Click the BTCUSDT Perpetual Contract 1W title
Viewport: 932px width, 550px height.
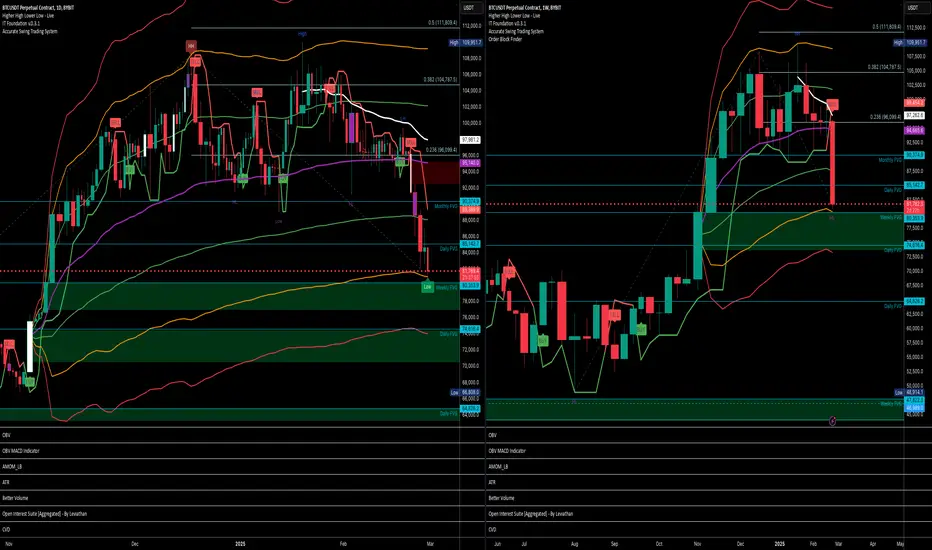(525, 8)
